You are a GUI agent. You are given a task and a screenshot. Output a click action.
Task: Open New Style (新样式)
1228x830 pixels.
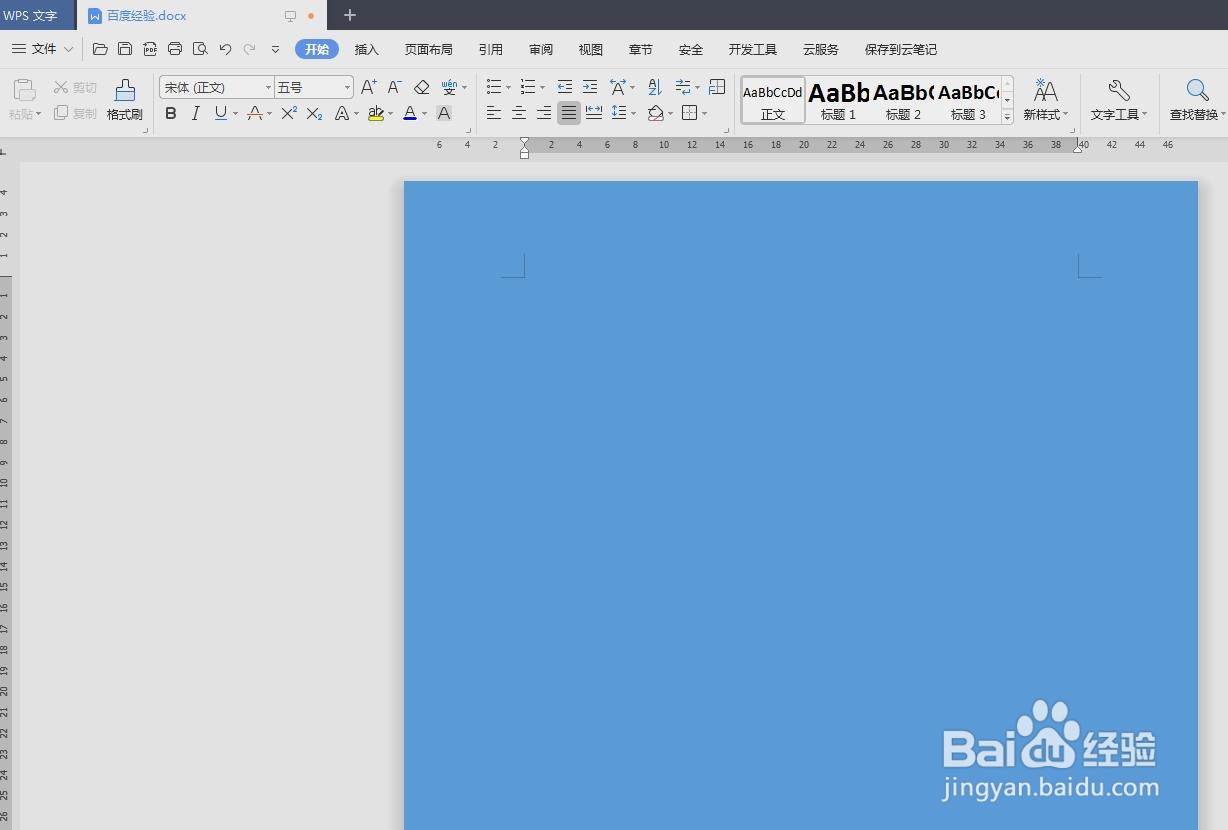[x=1046, y=100]
